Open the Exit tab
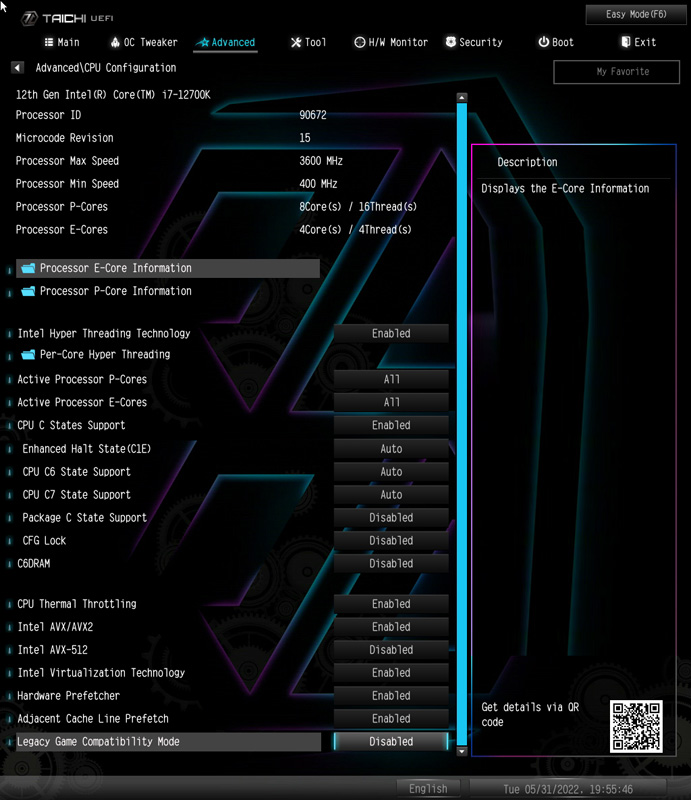The width and height of the screenshot is (691, 800). click(639, 42)
